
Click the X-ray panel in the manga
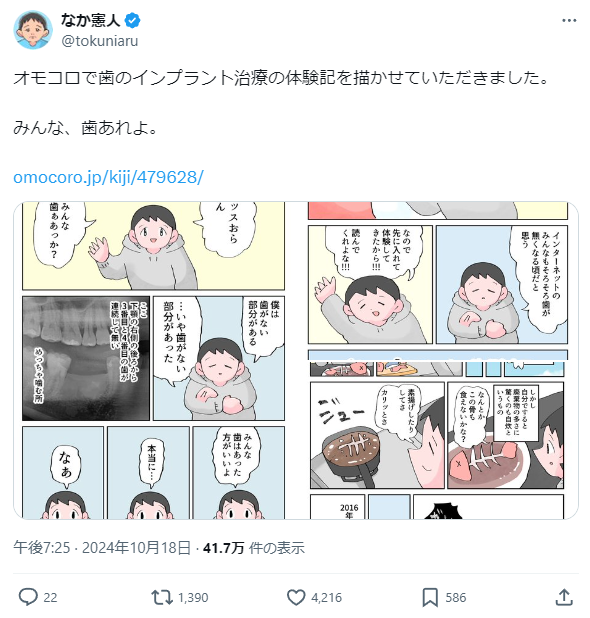point(86,358)
